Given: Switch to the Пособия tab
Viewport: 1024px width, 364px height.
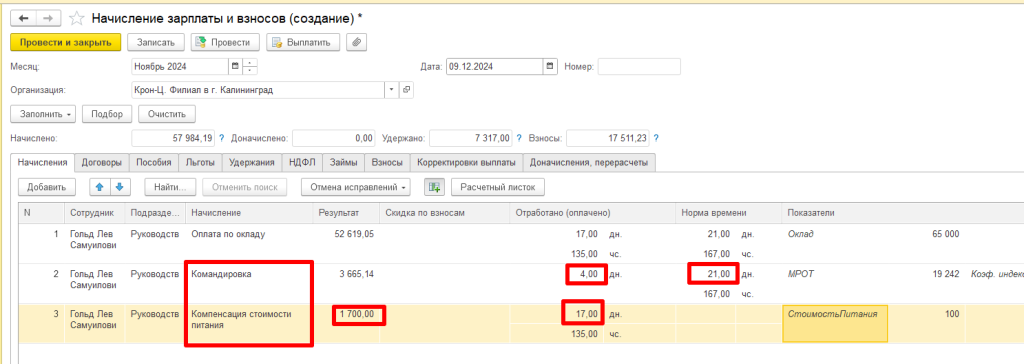Looking at the screenshot, I should (153, 163).
